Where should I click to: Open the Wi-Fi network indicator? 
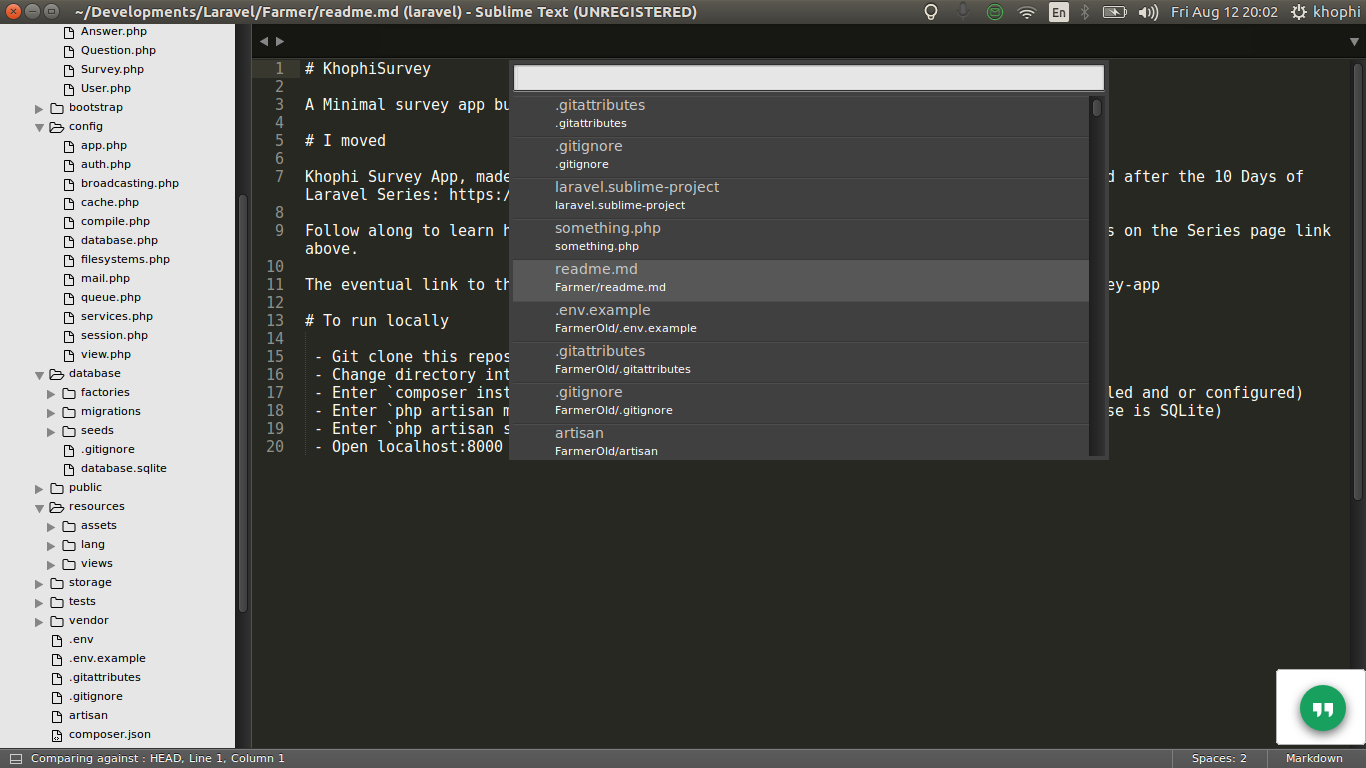(x=1026, y=12)
